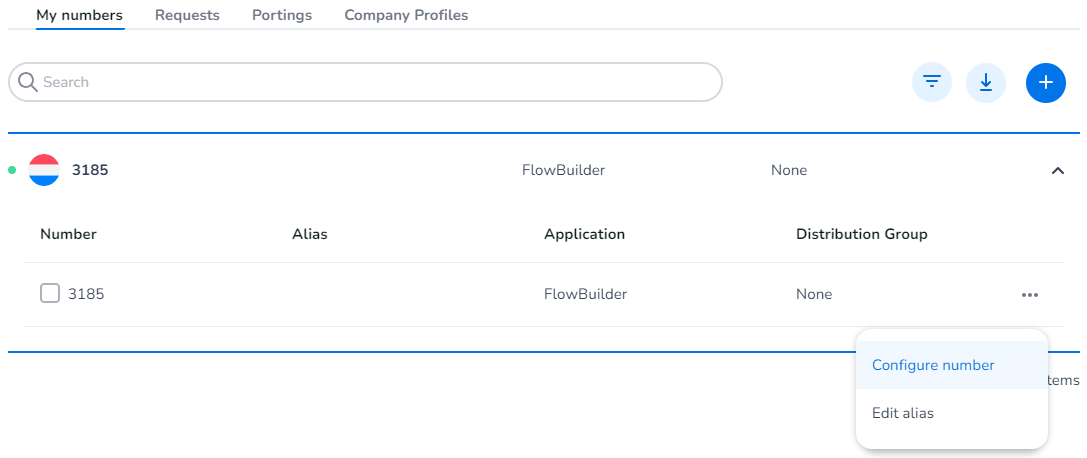Choose Configure number from menu
Viewport: 1087px width, 458px height.
tap(933, 365)
